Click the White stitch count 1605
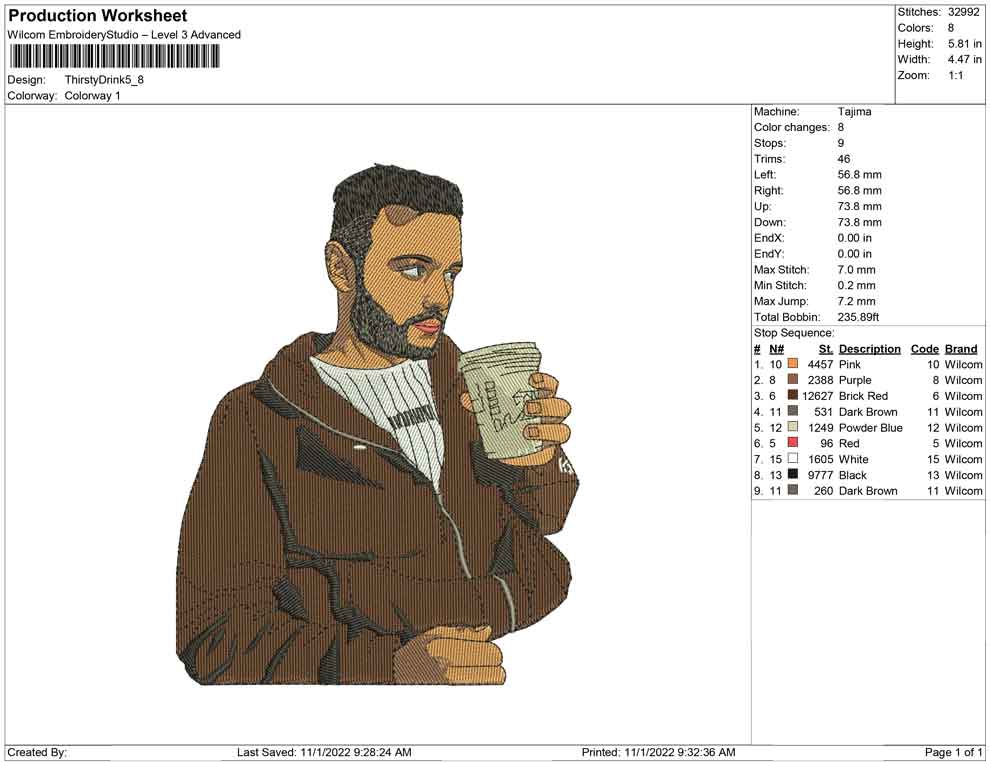The width and height of the screenshot is (990, 762). [x=820, y=459]
